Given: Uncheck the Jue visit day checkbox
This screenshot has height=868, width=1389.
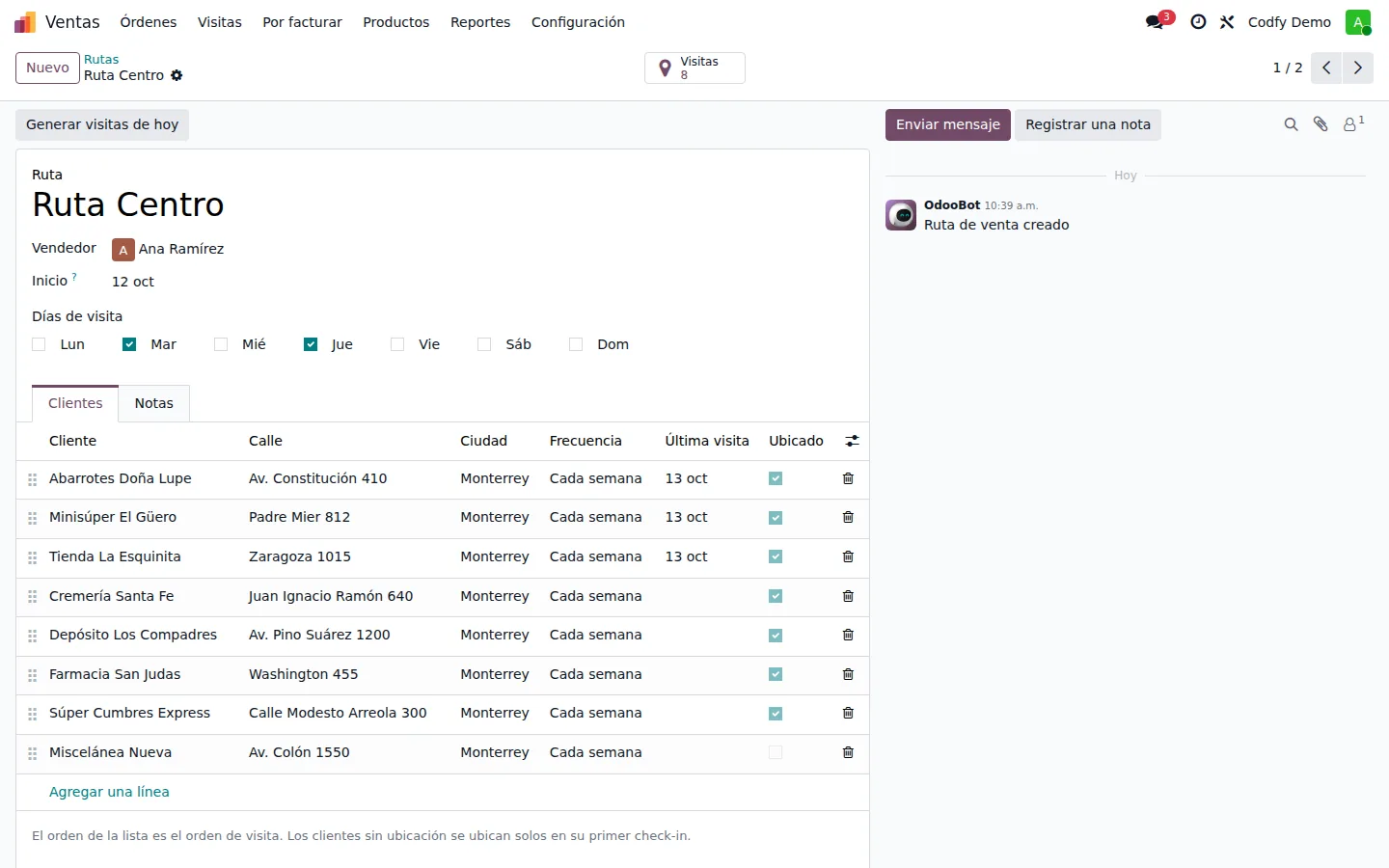Looking at the screenshot, I should pyautogui.click(x=311, y=344).
